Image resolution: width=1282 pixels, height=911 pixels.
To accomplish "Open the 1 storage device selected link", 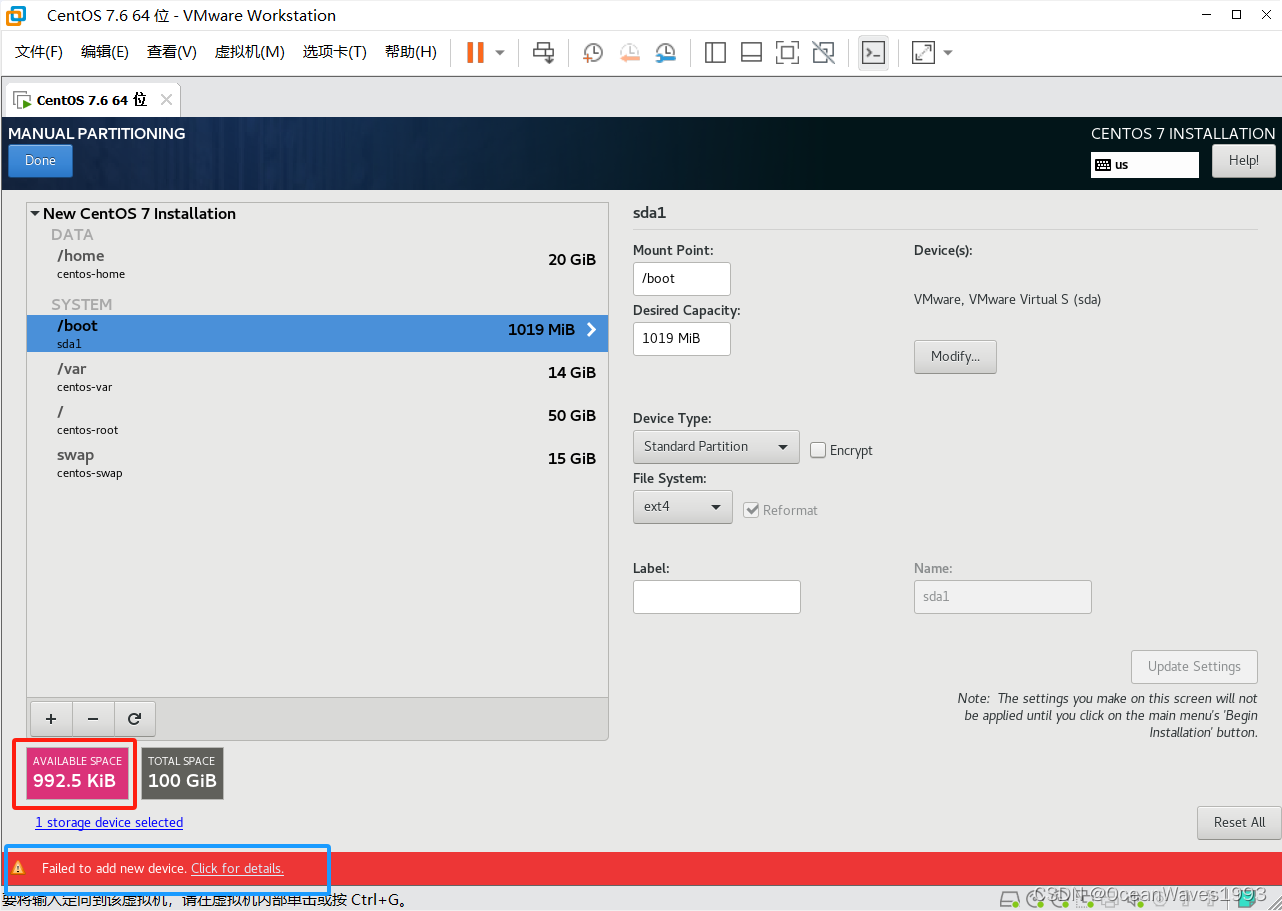I will tap(109, 822).
